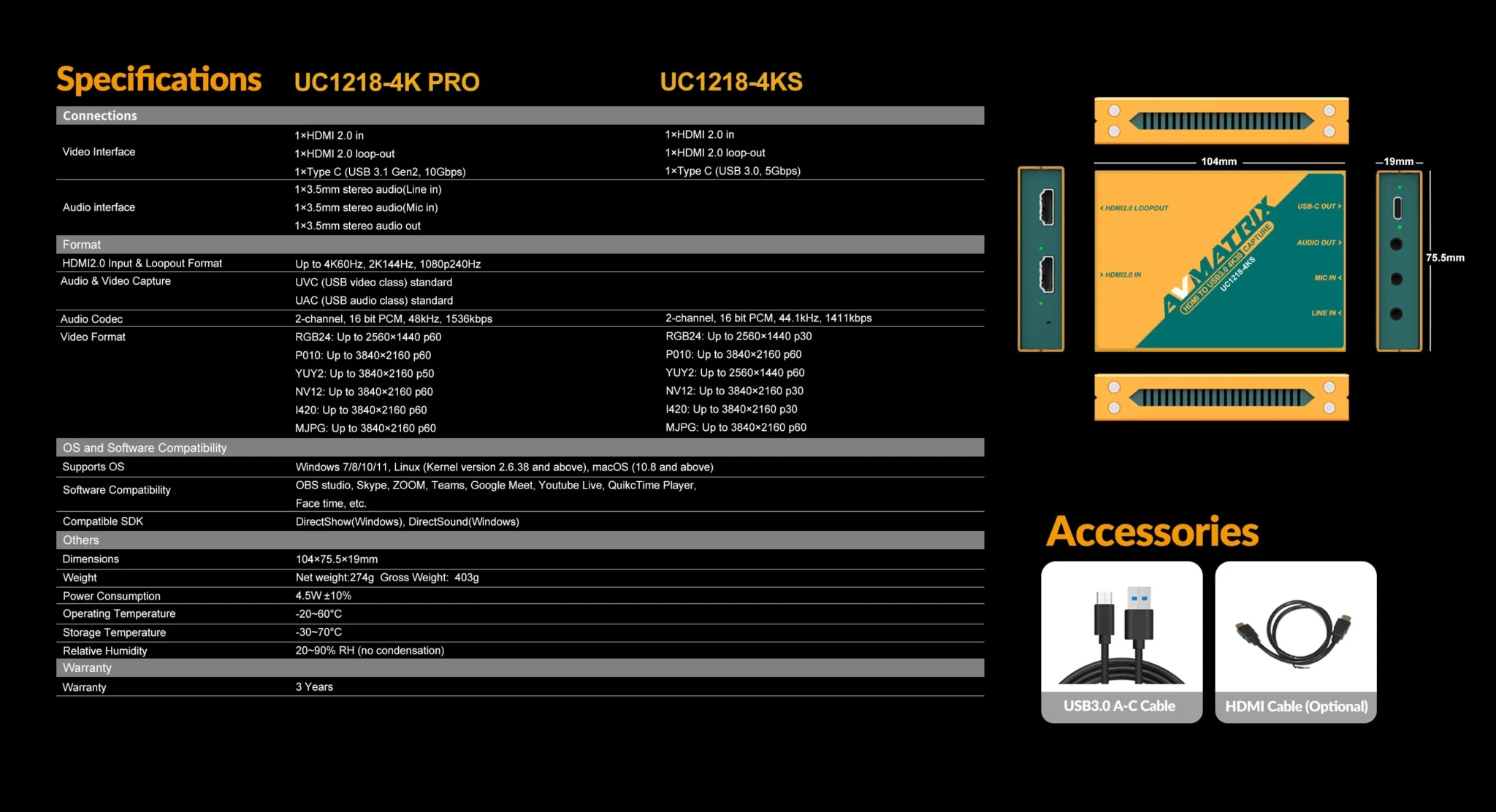Click the USB-C OUT label on device top
Screen dimensions: 1496x812
coord(1318,207)
